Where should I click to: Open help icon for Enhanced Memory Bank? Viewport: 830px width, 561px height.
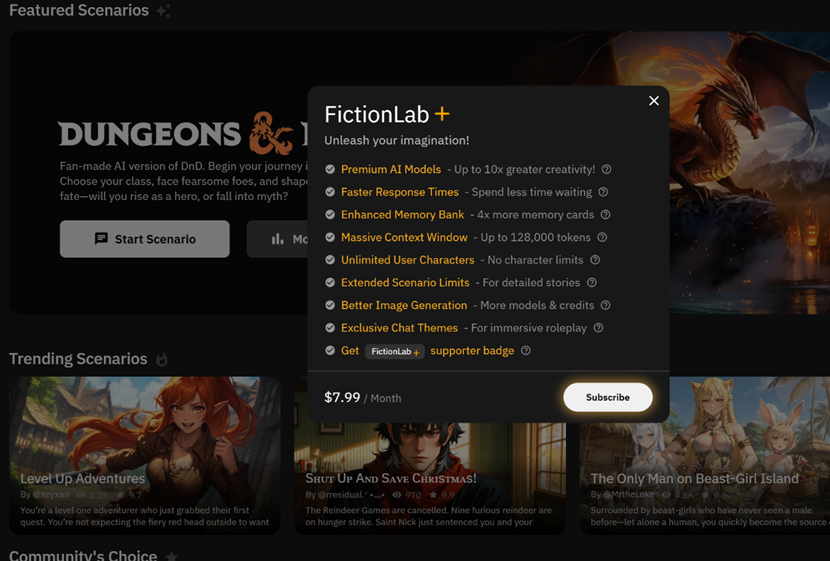click(x=606, y=214)
